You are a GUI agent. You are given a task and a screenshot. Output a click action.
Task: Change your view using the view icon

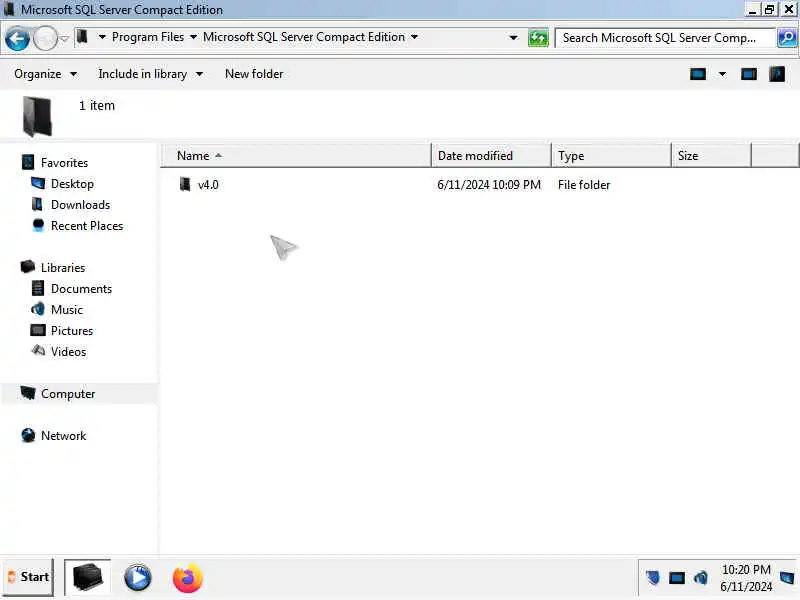(x=698, y=74)
